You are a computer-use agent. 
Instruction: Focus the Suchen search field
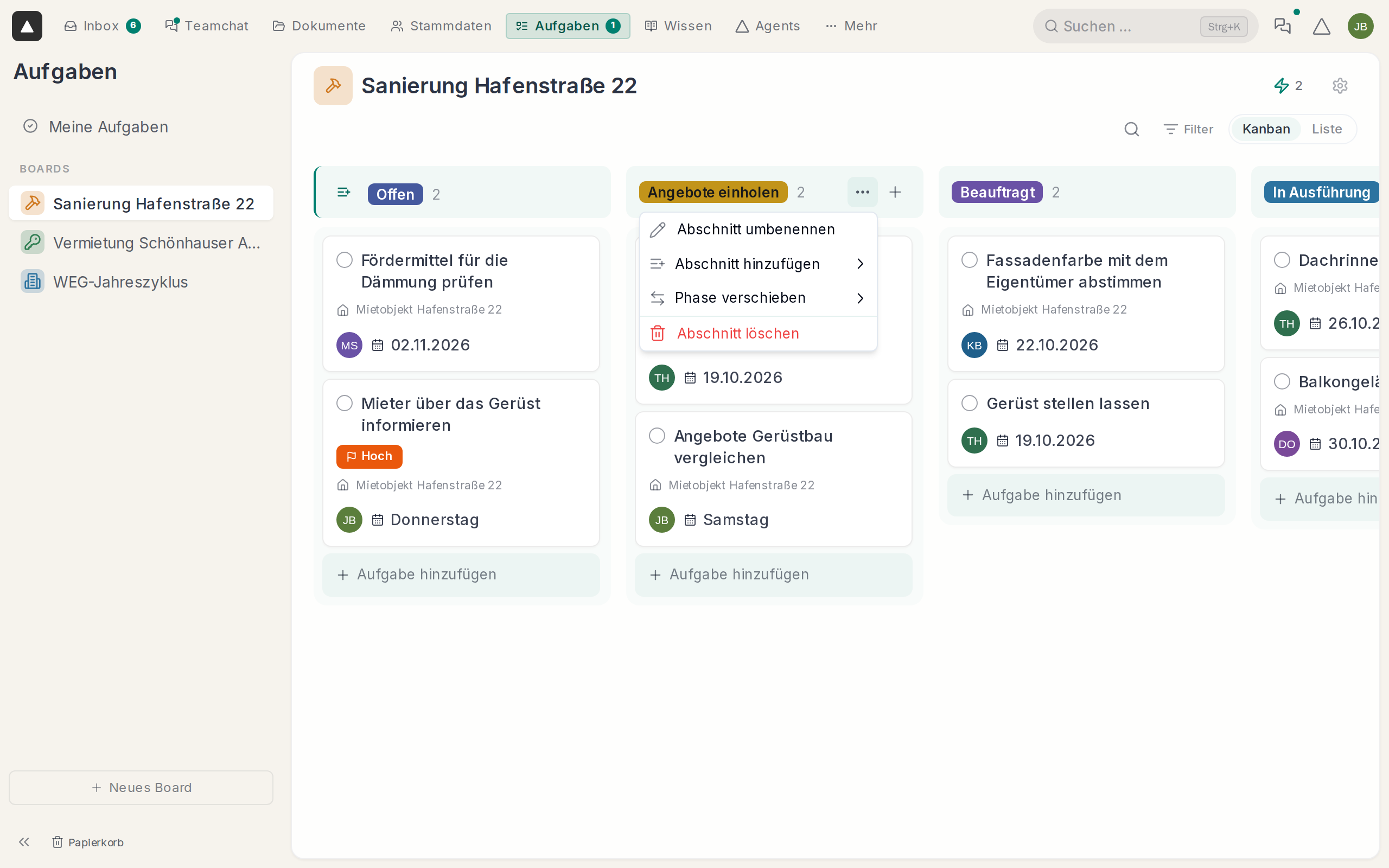point(1145,26)
